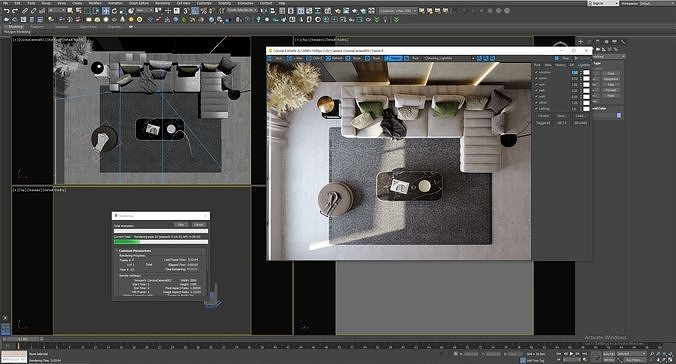Open the Motion tab in command panel

click(x=607, y=42)
